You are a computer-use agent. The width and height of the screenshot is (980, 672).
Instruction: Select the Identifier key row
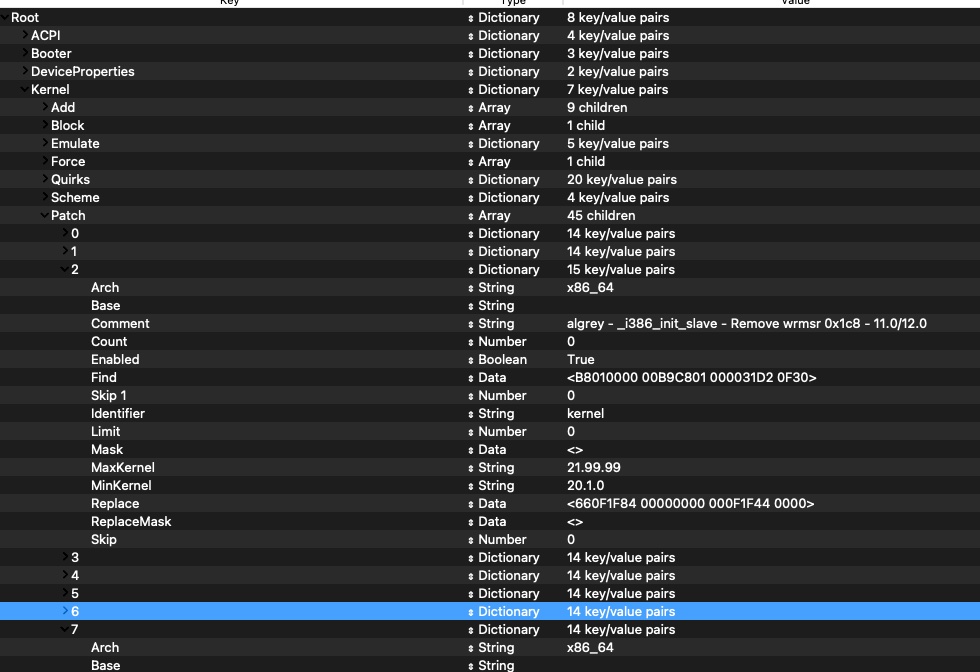click(x=117, y=414)
